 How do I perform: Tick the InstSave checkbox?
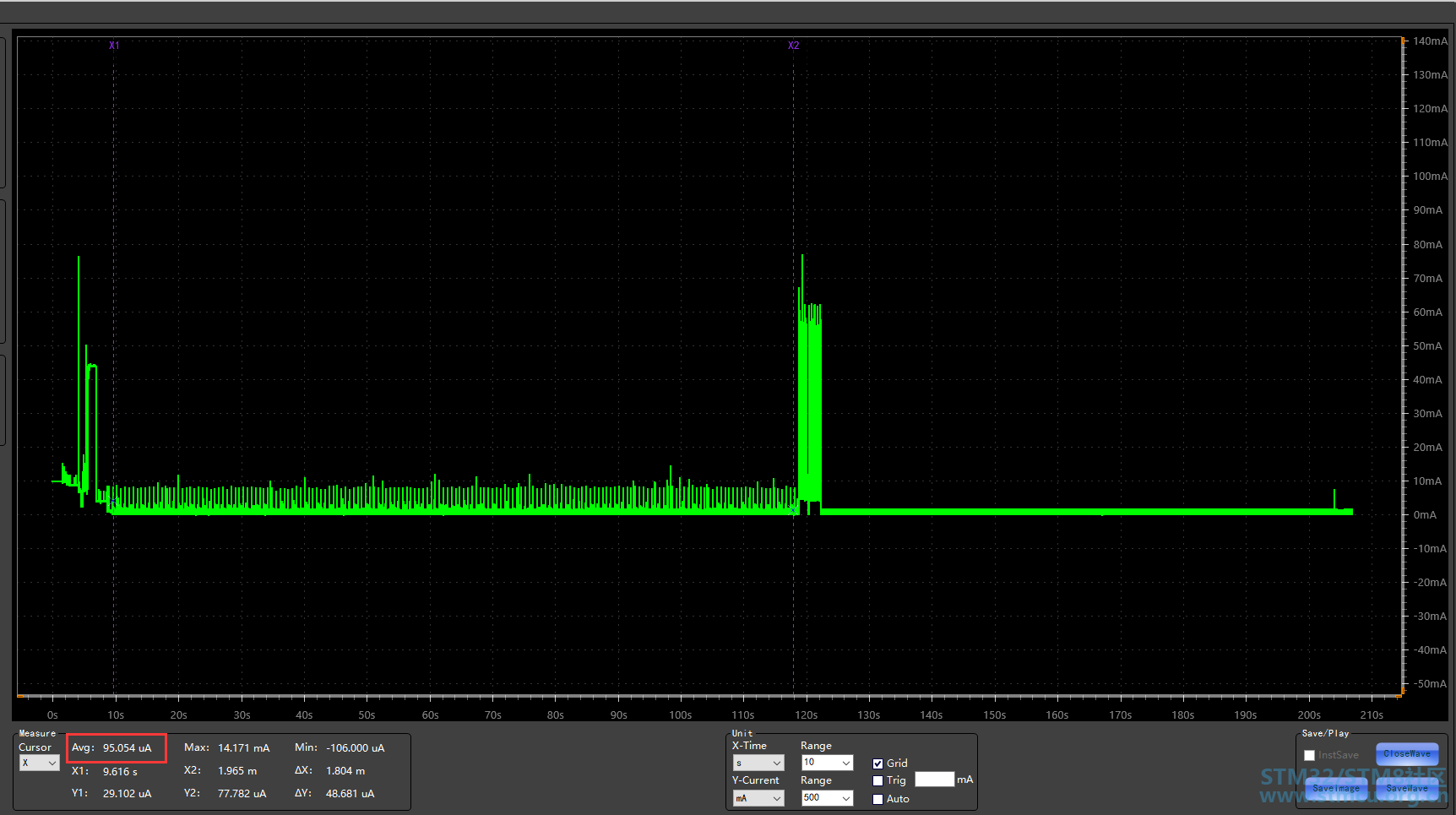[x=1309, y=755]
